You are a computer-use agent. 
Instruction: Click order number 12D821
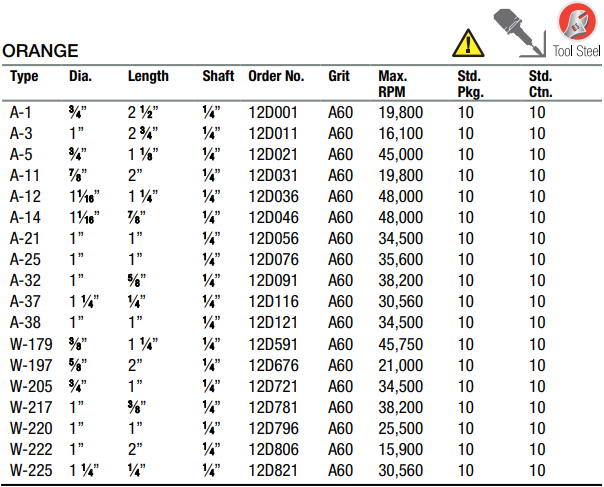(275, 470)
